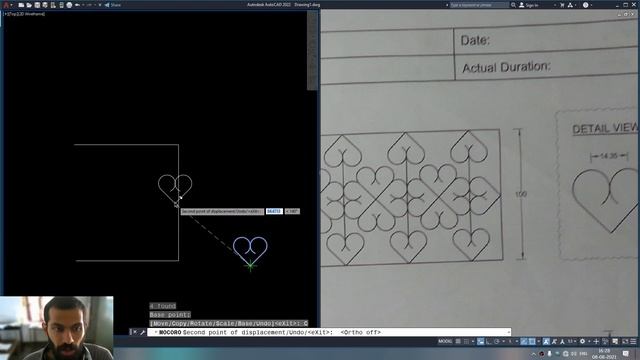Toggle isometric drafting
This screenshot has width=640, height=360.
coord(510,341)
